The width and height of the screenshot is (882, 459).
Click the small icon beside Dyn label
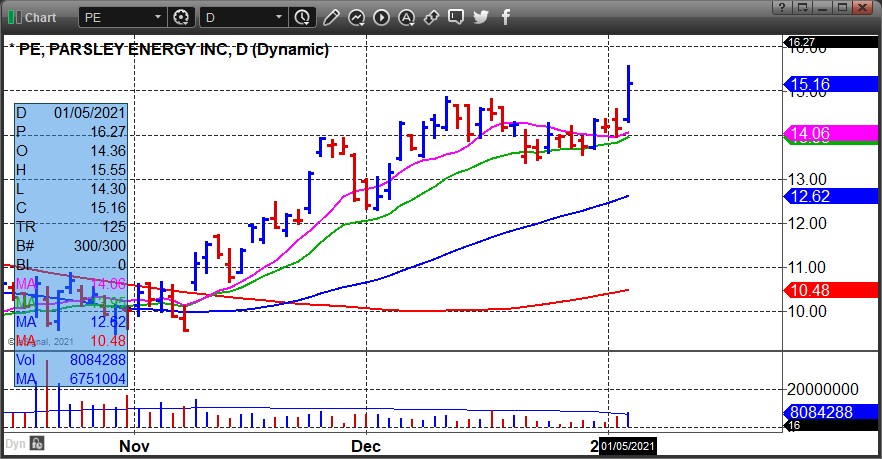tap(37, 443)
